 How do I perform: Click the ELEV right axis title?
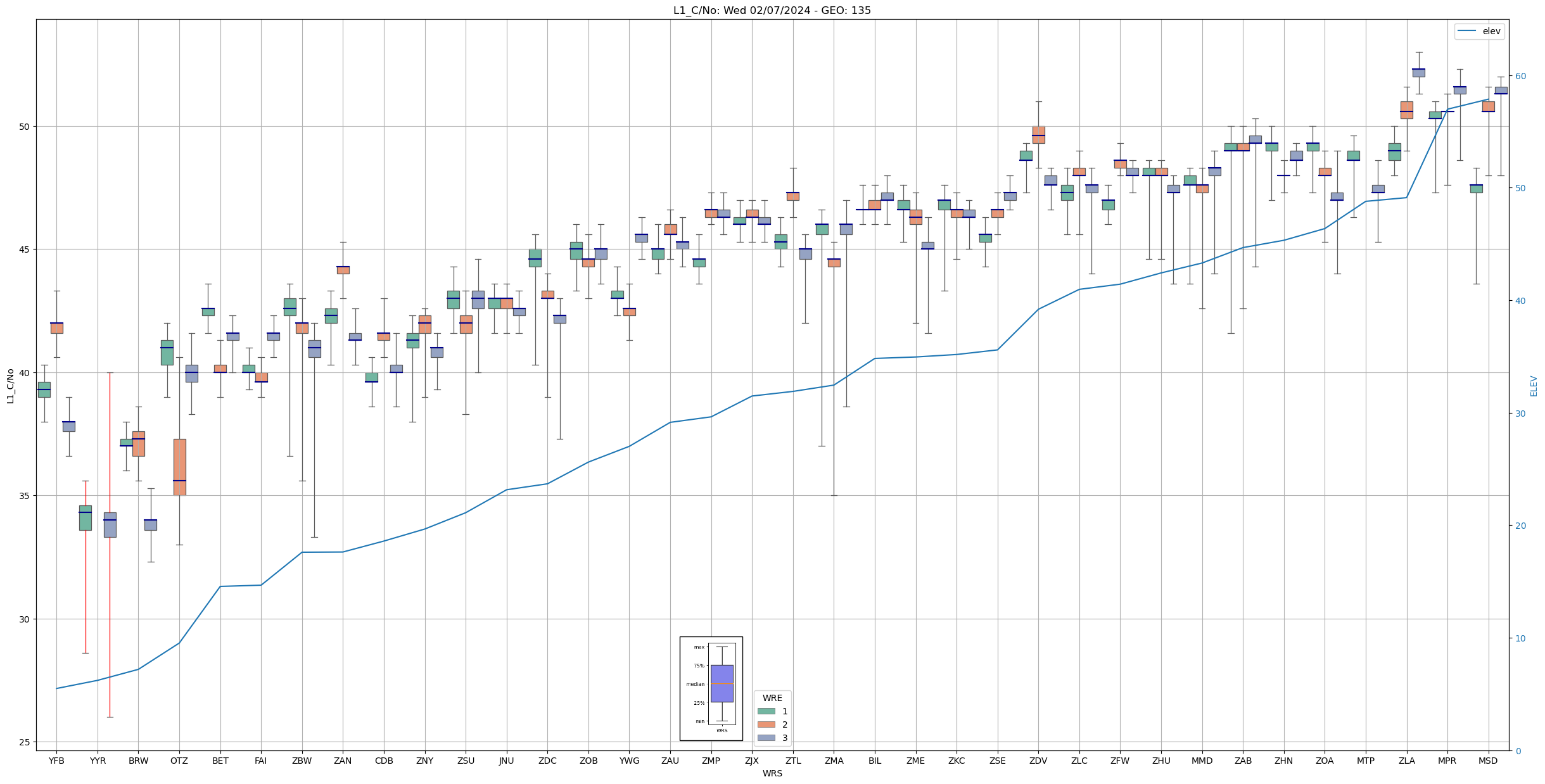1534,386
